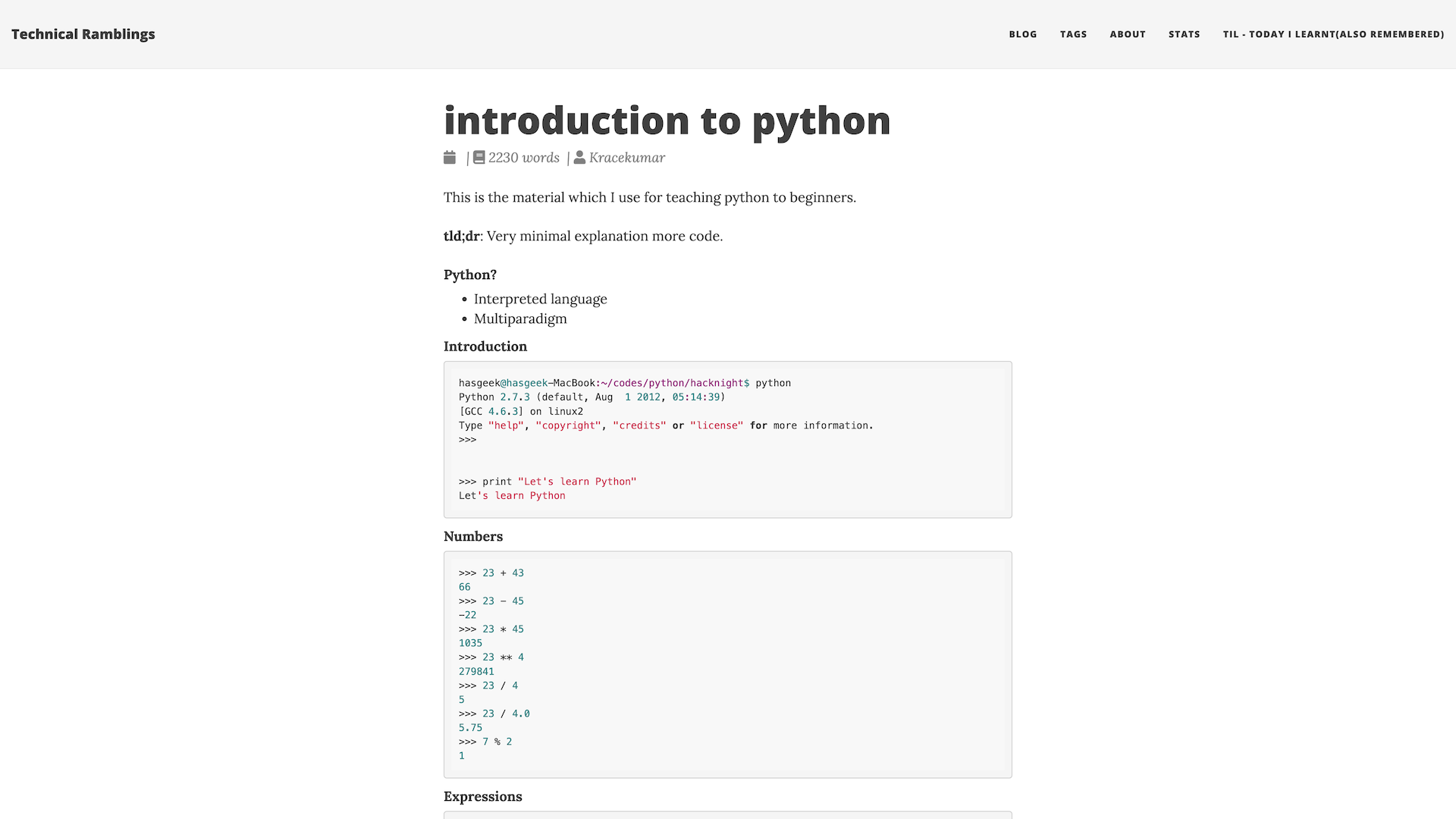The width and height of the screenshot is (1456, 819).
Task: Click the '>>> 23 + 43' code line
Action: tap(491, 573)
